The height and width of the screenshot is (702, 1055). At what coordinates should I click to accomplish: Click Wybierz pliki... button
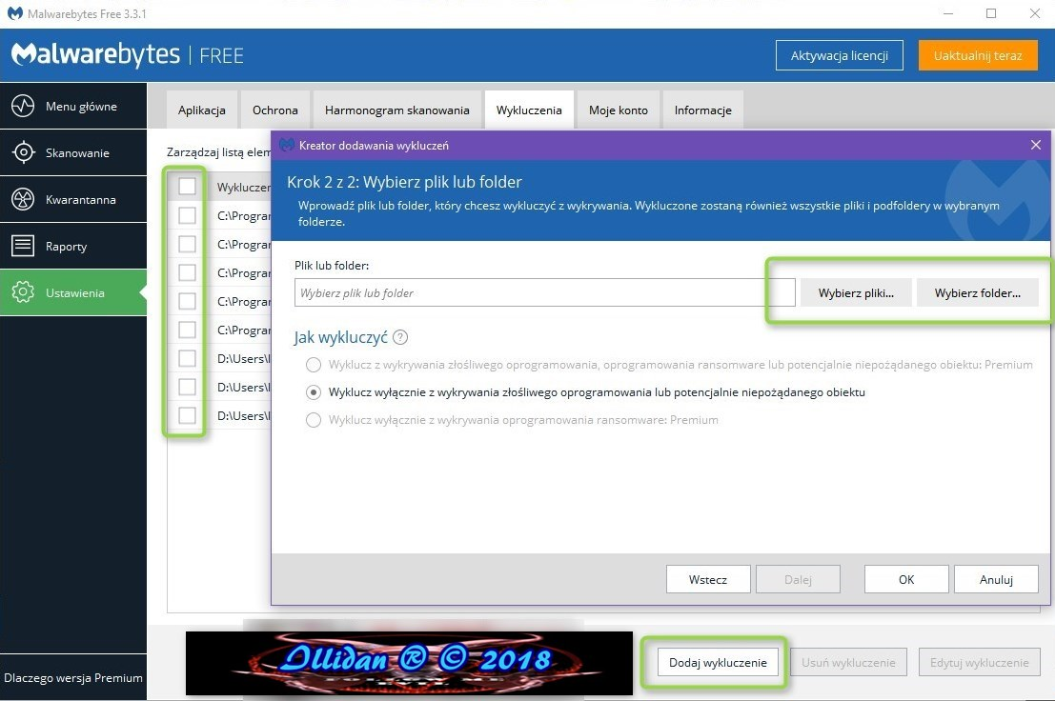click(856, 293)
